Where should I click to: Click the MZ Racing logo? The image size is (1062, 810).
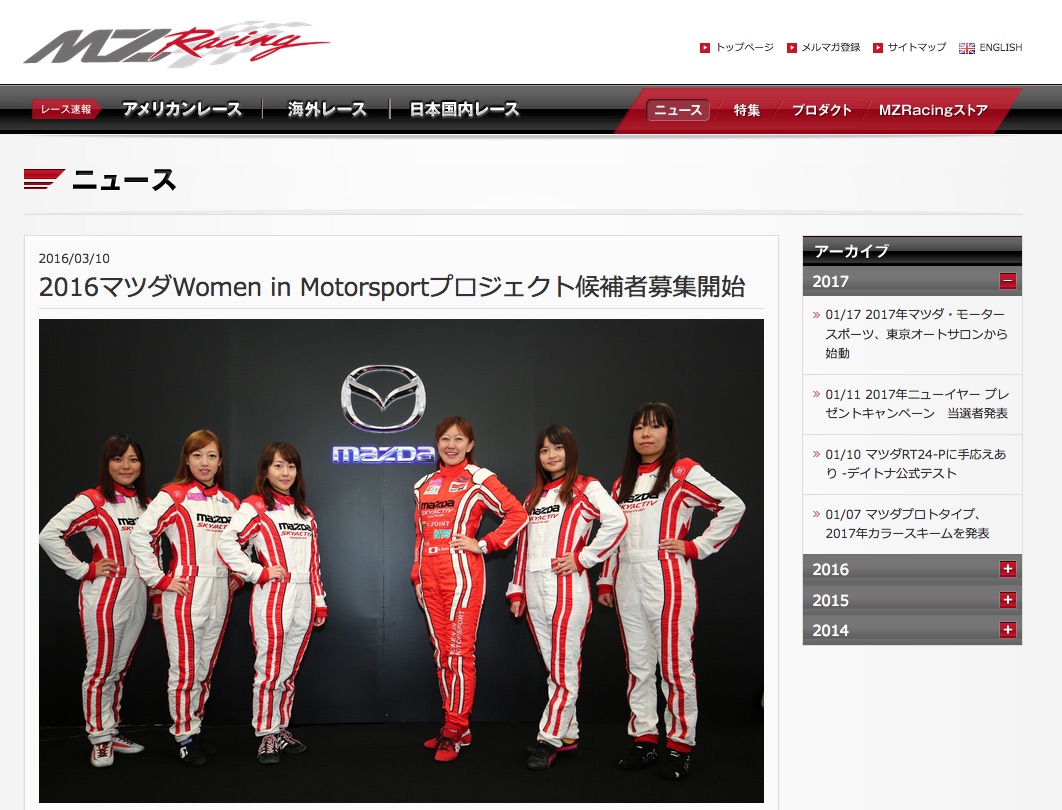(x=176, y=44)
